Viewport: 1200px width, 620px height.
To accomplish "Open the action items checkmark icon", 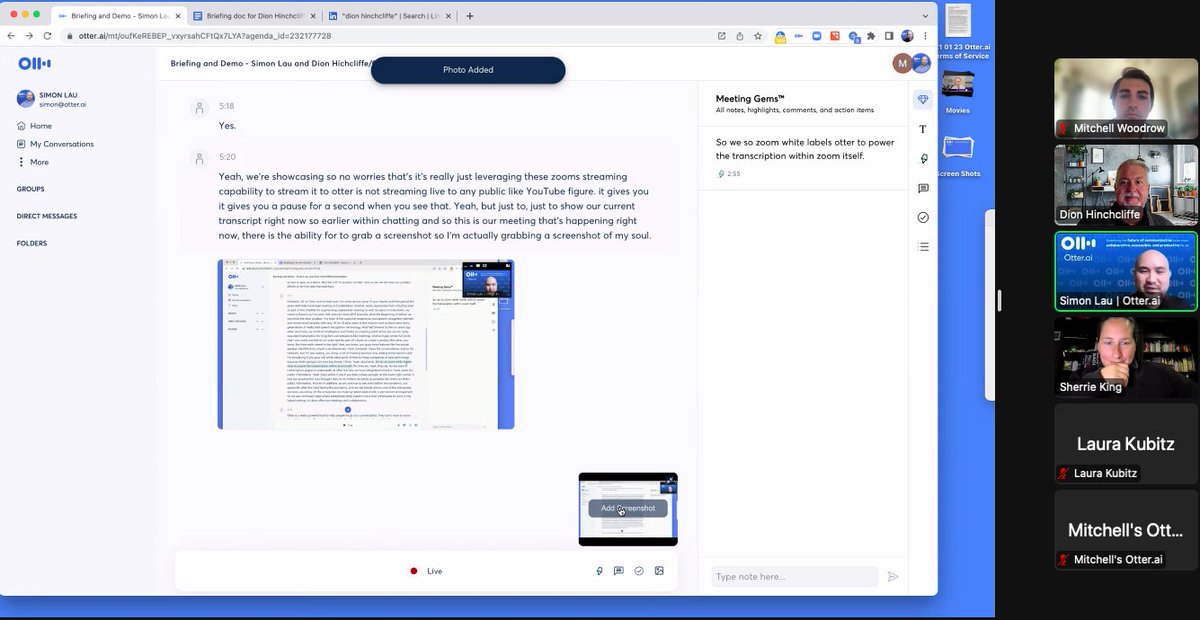I will pos(923,217).
